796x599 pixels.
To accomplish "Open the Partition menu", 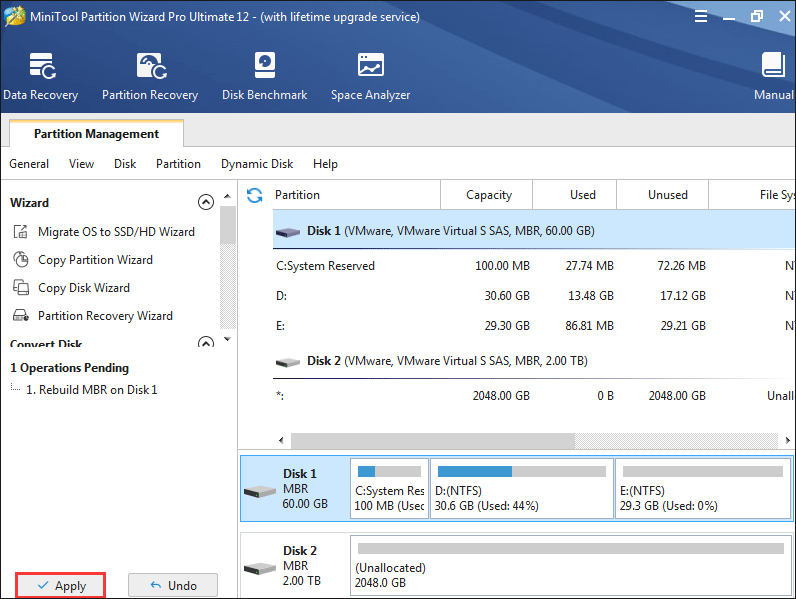I will tap(178, 164).
